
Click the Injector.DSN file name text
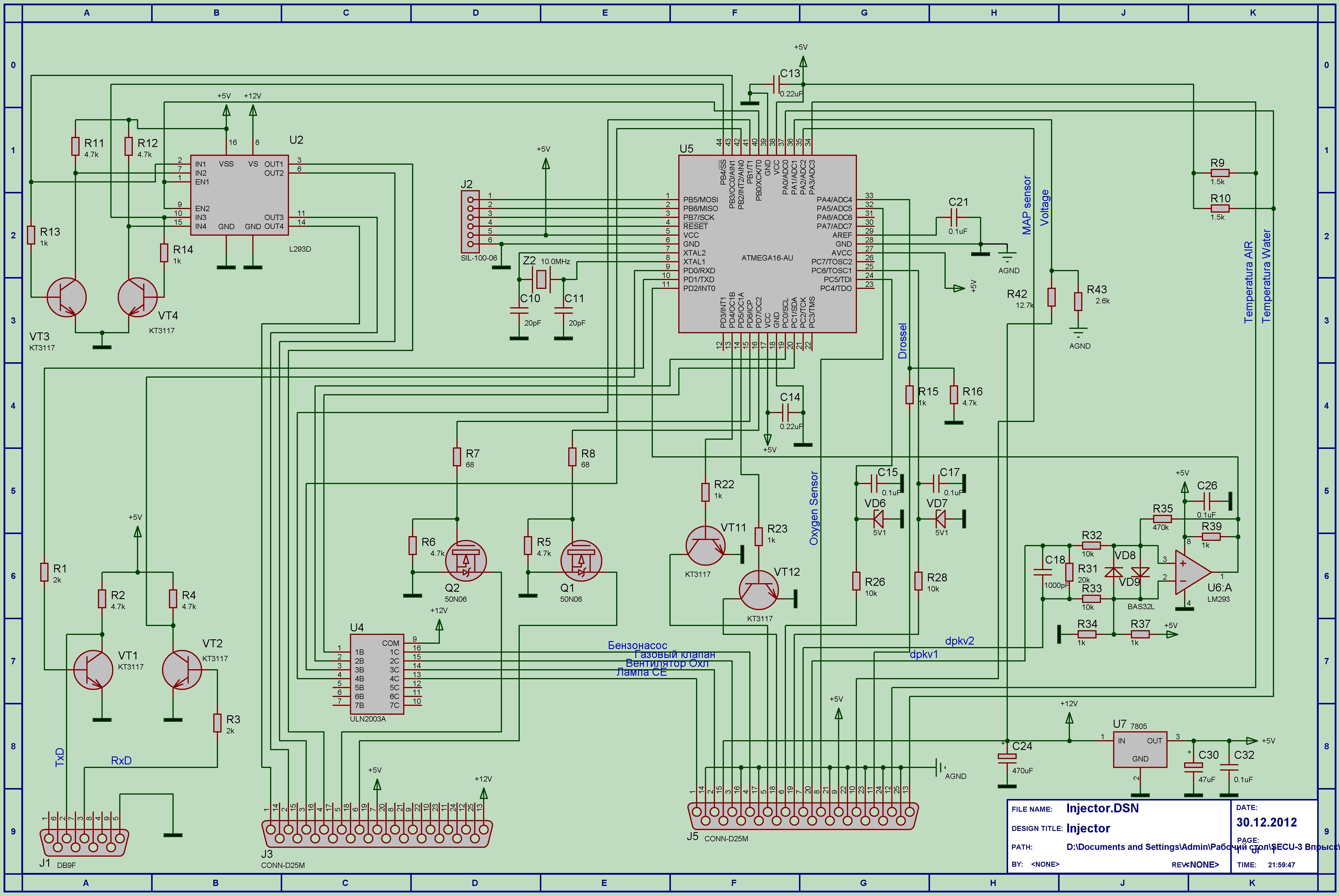tap(1102, 808)
